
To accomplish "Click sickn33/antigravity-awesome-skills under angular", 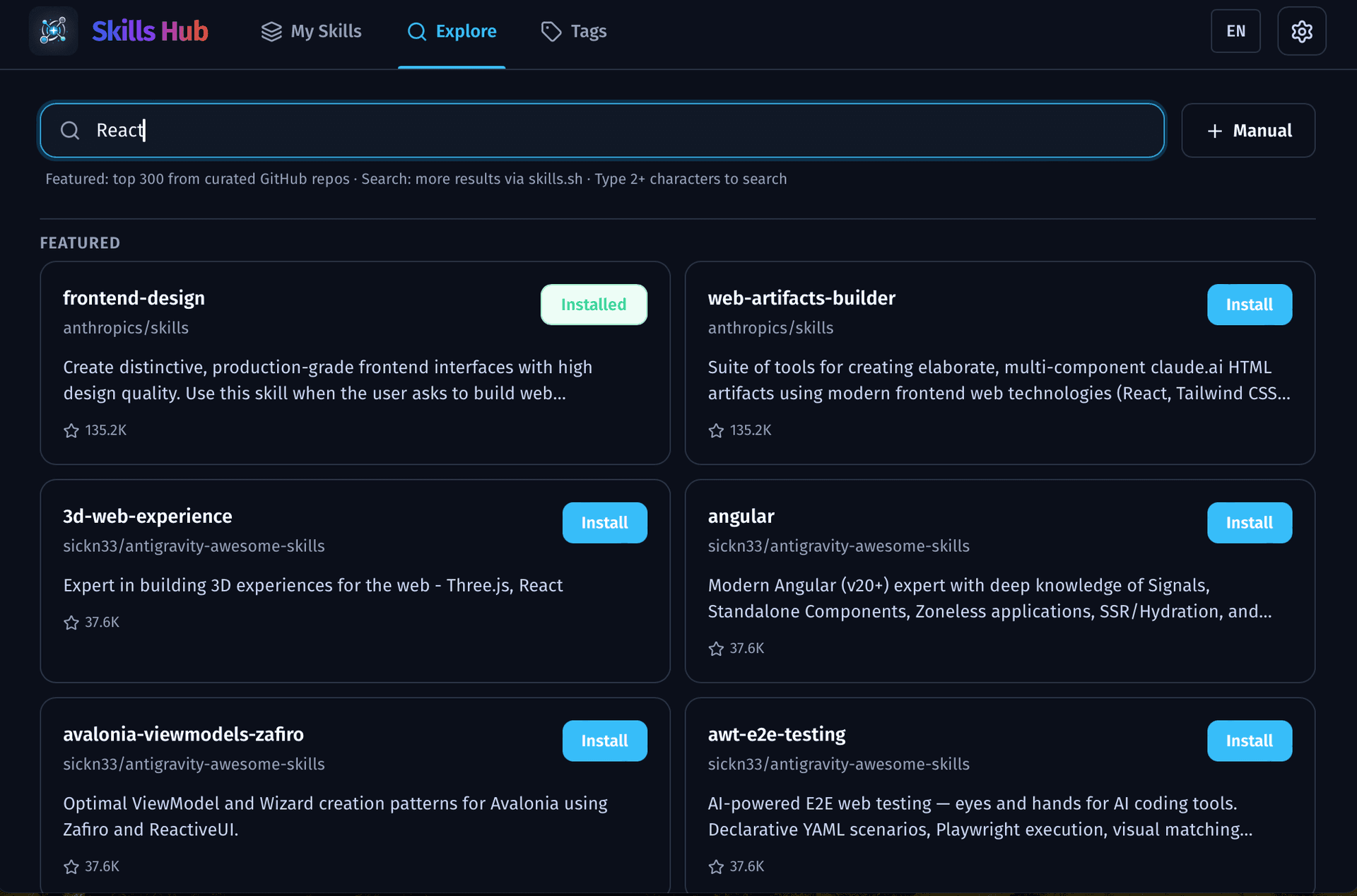I will tap(838, 546).
